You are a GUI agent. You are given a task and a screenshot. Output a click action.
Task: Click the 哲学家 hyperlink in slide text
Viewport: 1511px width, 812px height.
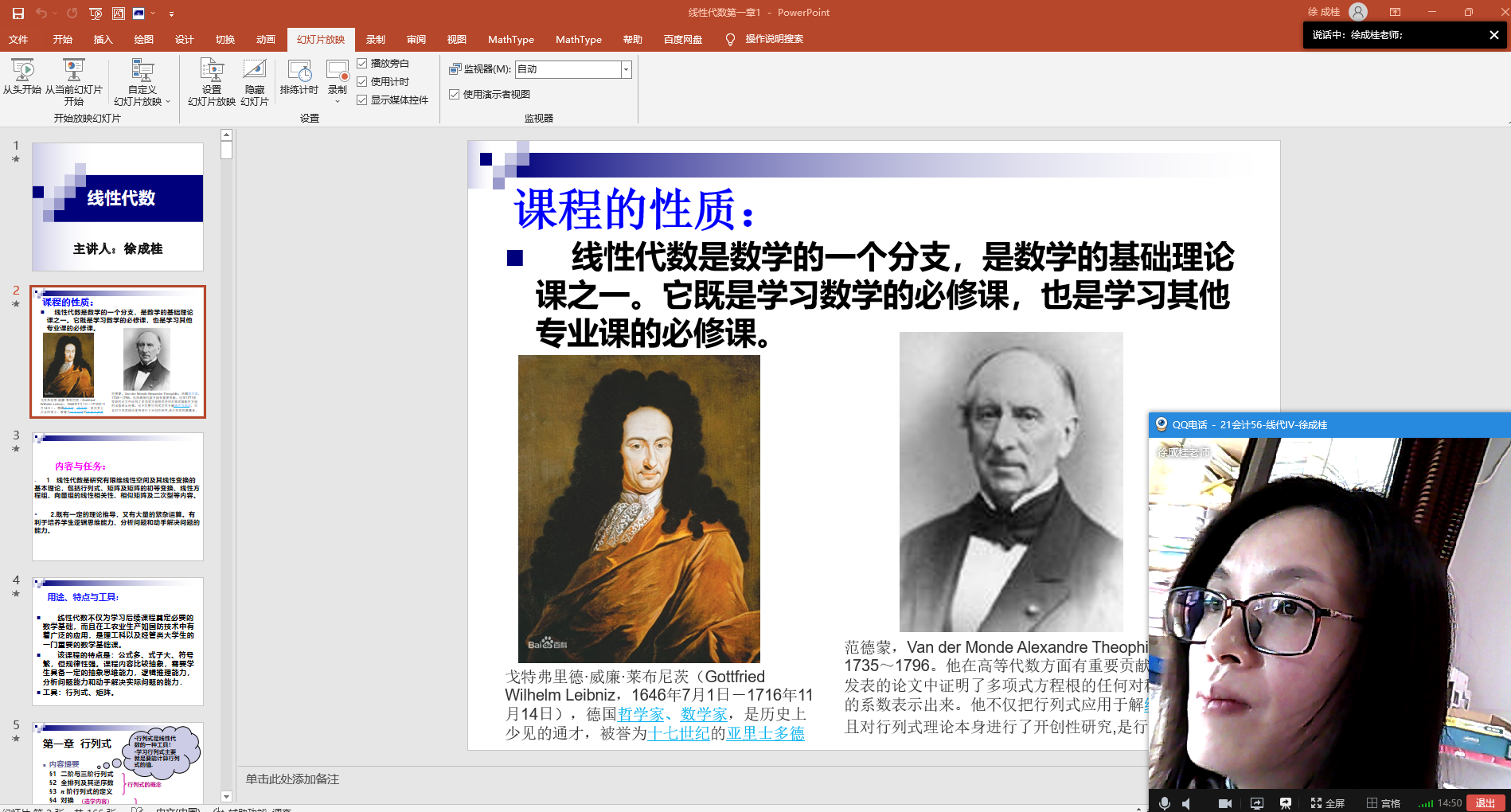641,715
